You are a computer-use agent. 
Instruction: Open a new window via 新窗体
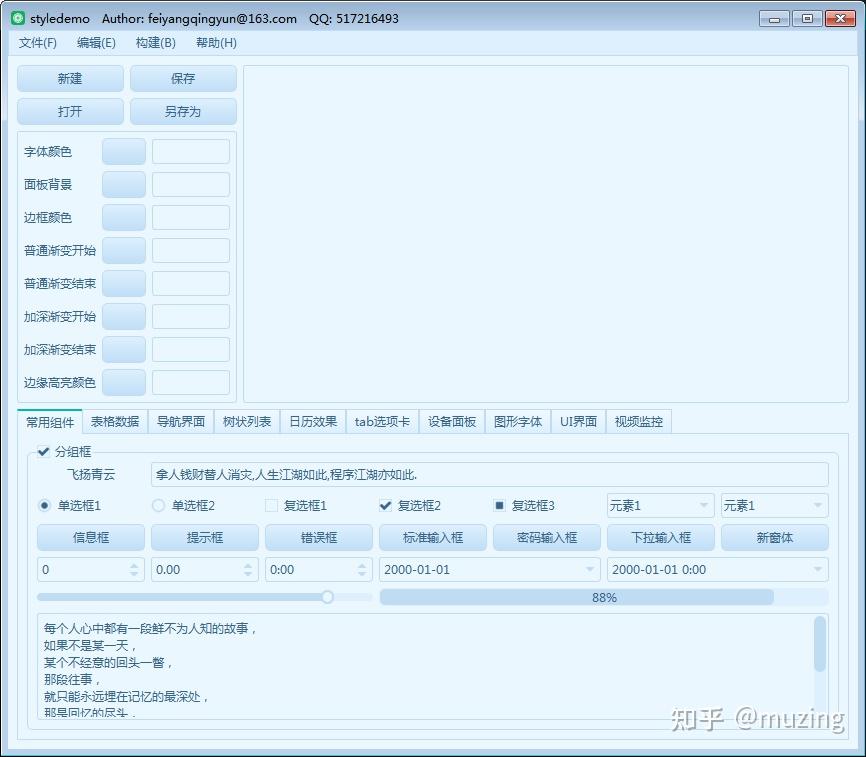774,537
